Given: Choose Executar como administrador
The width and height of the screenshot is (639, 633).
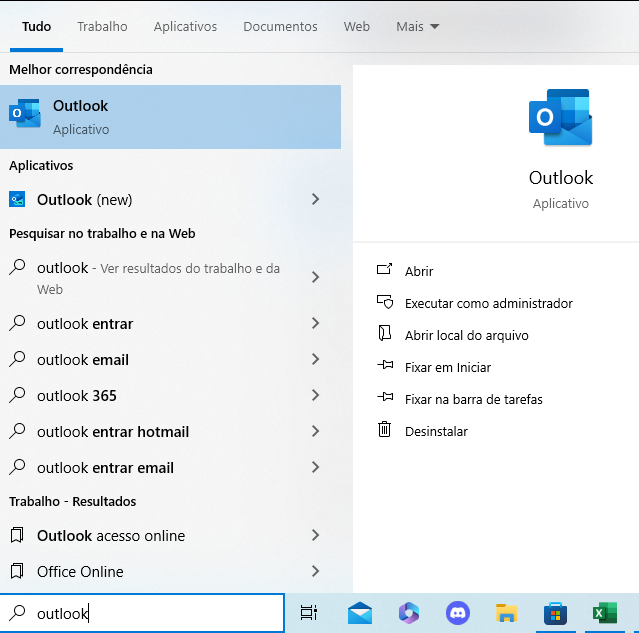Looking at the screenshot, I should click(x=489, y=303).
